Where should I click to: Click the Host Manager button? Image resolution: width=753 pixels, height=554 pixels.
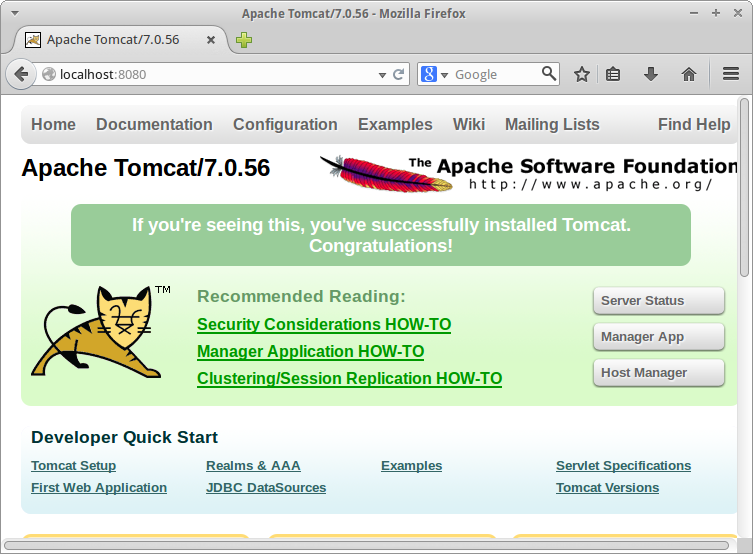click(x=658, y=373)
